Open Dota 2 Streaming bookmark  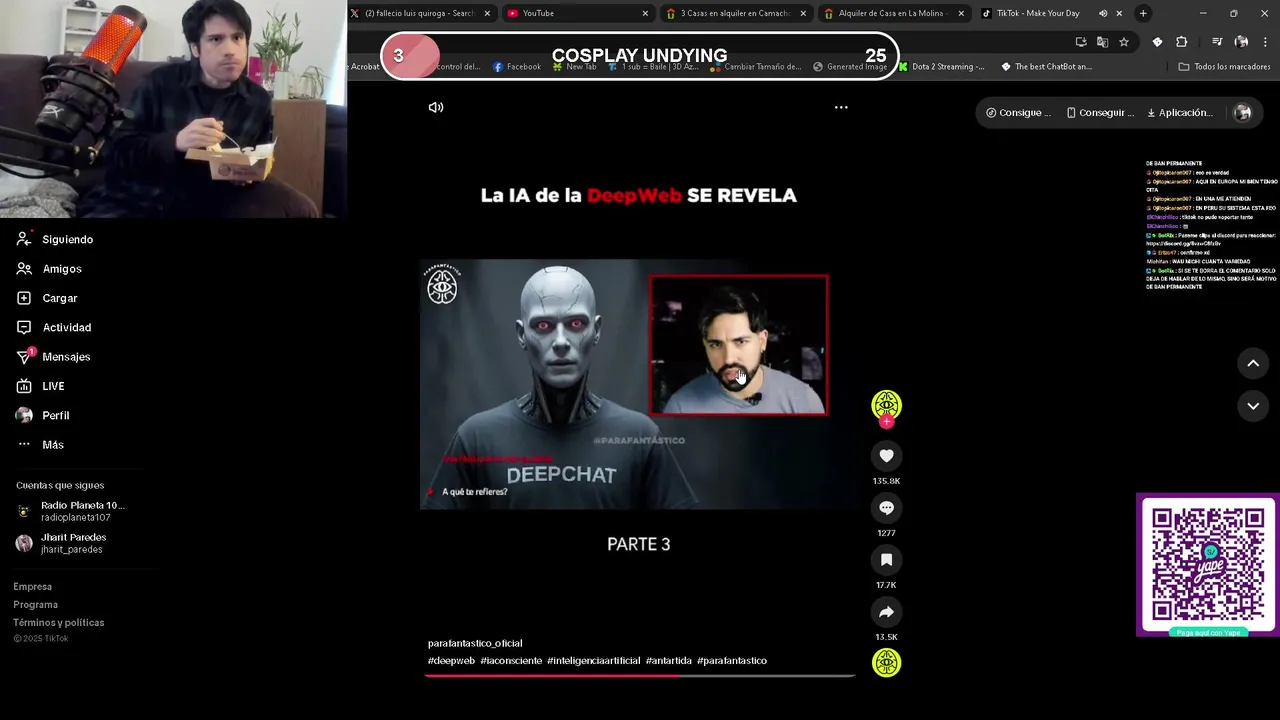click(x=941, y=67)
